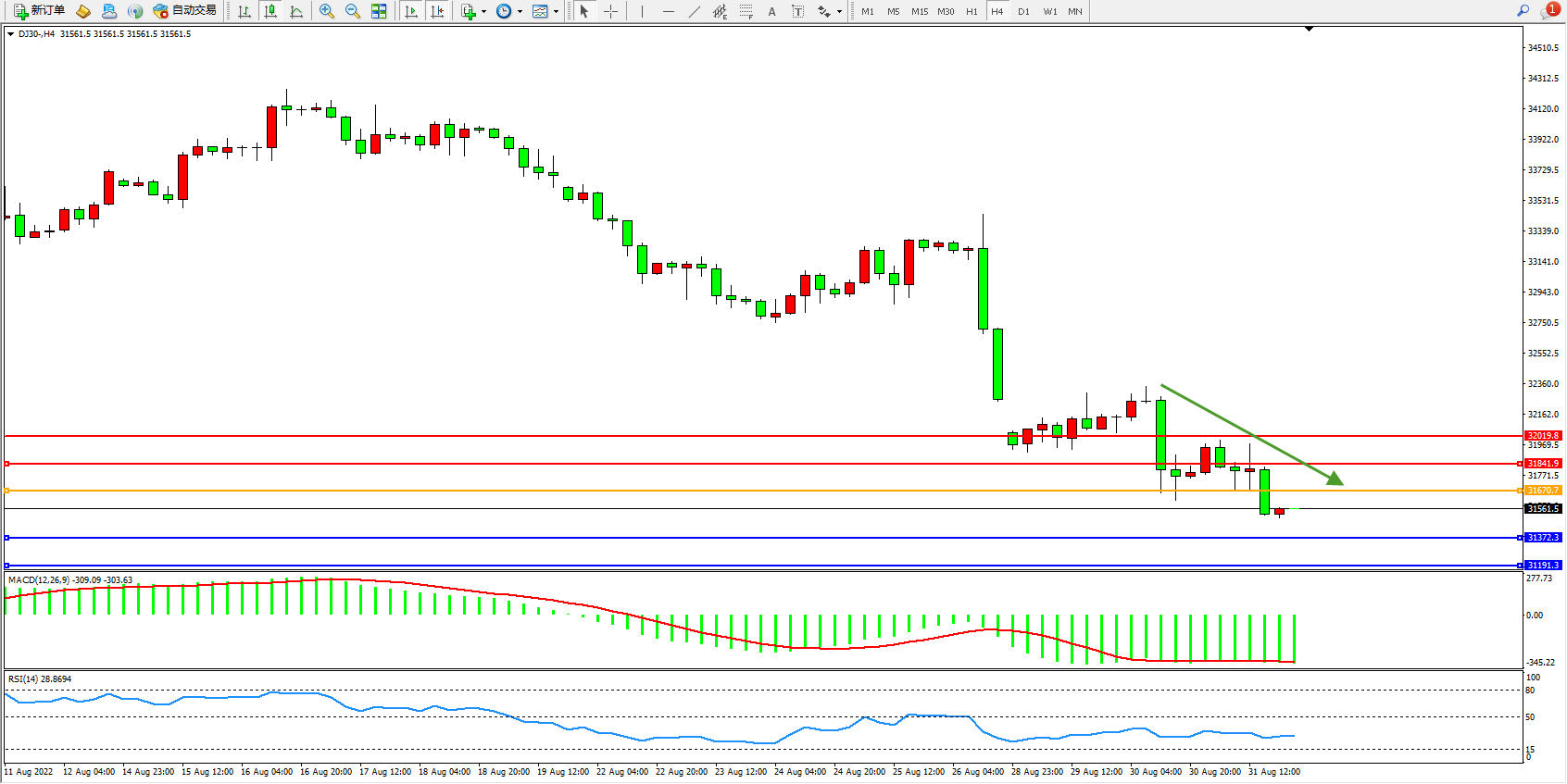This screenshot has height=784, width=1567.
Task: Toggle AutoTrading (自动交易) button
Action: 185,11
